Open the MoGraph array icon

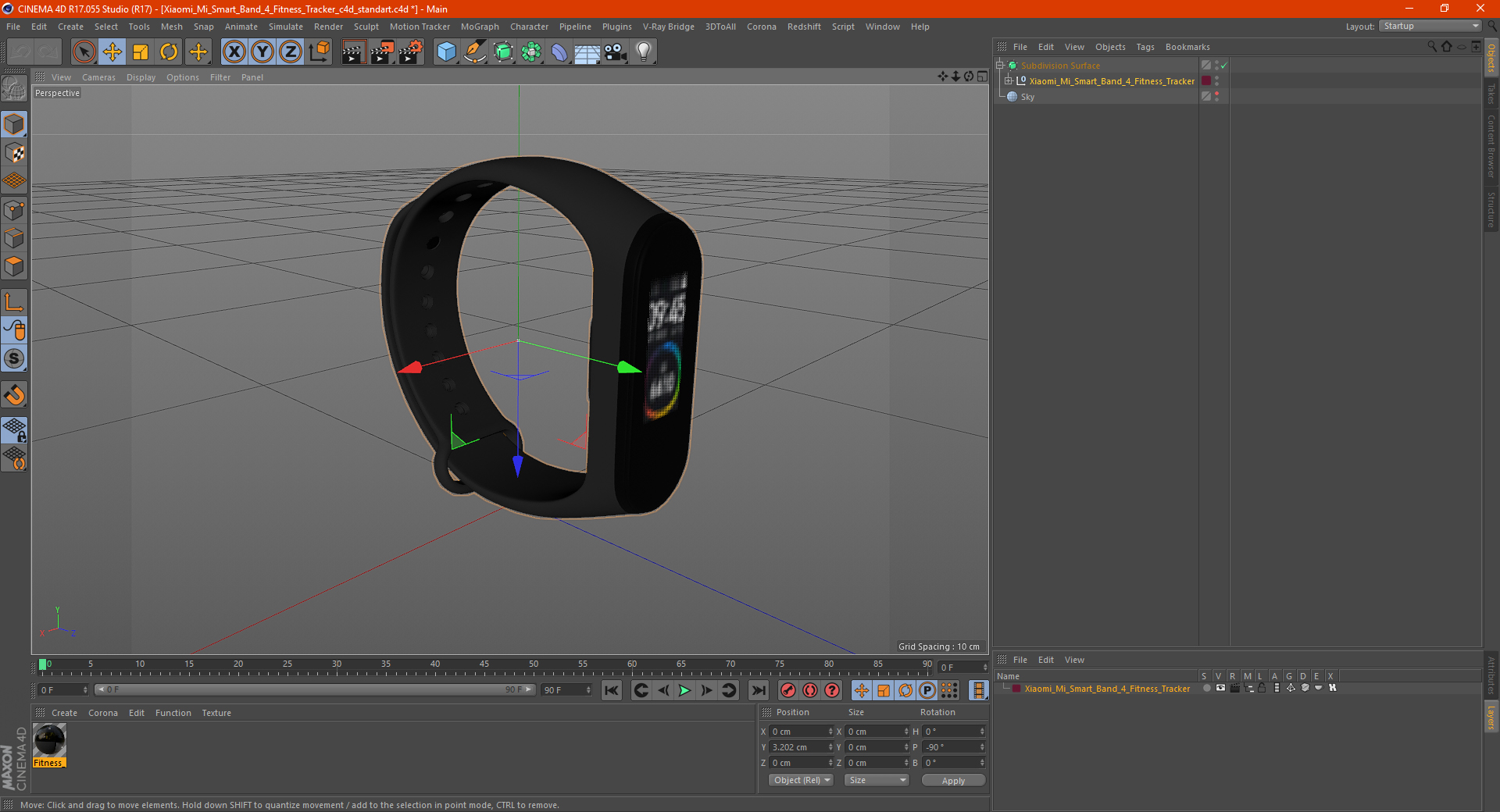(x=531, y=52)
